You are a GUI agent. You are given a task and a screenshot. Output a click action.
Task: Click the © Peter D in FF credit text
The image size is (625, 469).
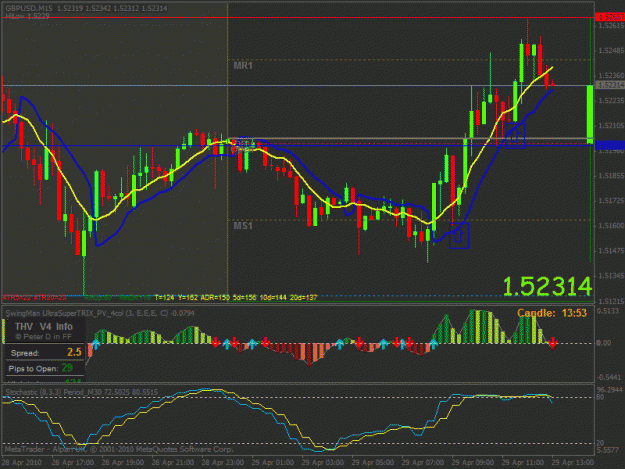[x=43, y=337]
